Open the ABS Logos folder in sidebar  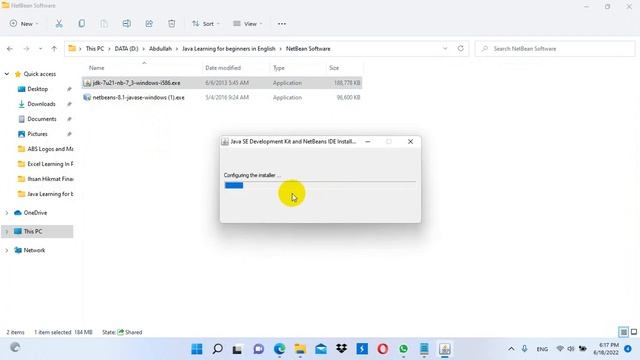point(45,149)
